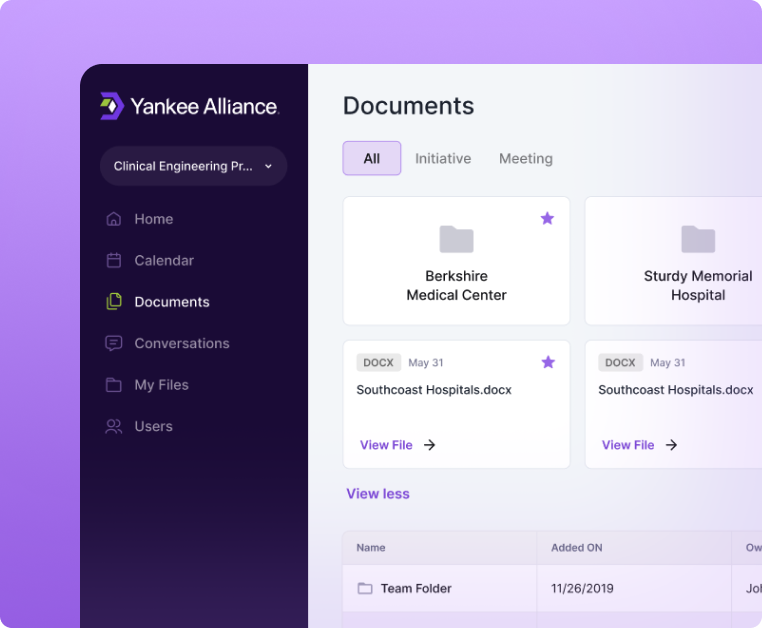
Task: Unstar the Berkshire Medical Center folder
Action: 547,218
